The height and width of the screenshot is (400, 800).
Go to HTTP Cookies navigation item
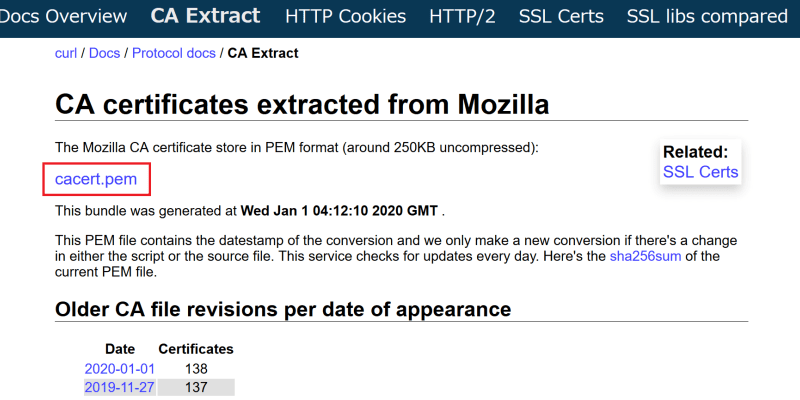tap(345, 16)
